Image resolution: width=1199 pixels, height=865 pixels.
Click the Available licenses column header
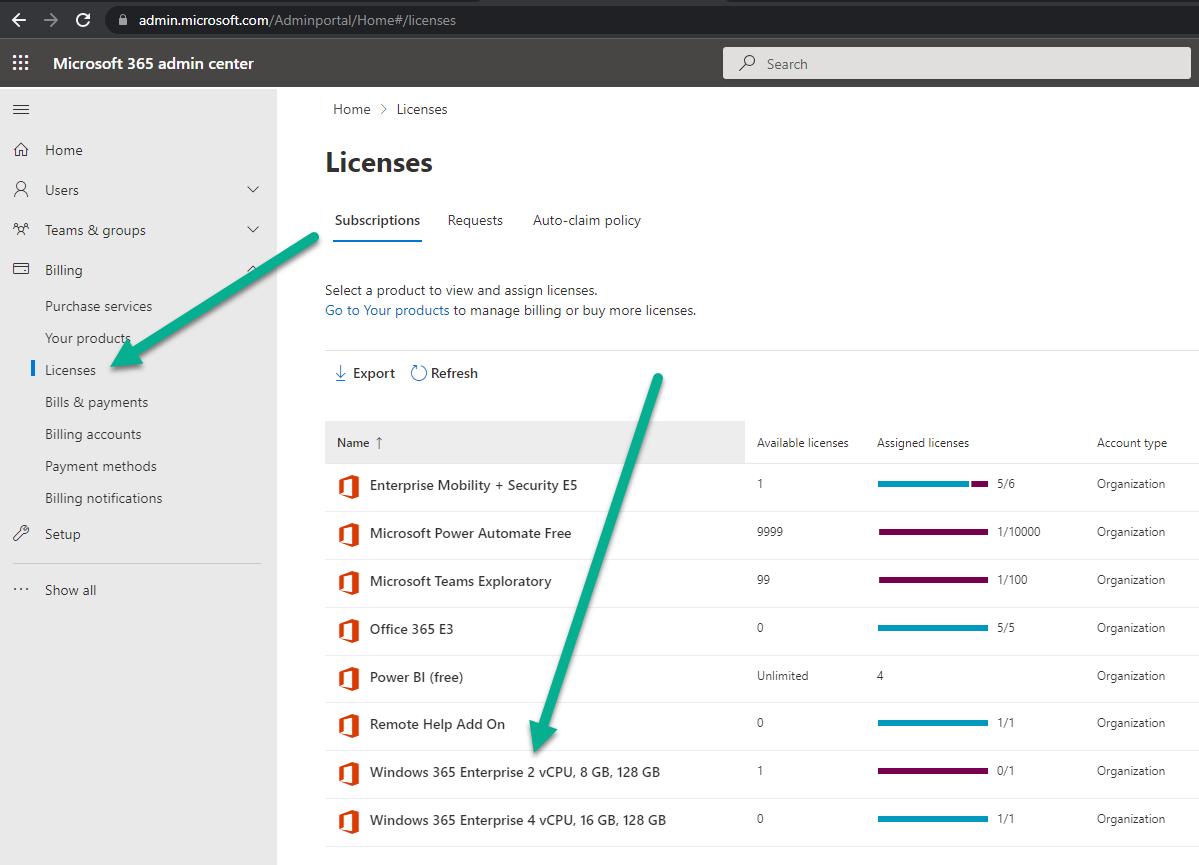[803, 443]
